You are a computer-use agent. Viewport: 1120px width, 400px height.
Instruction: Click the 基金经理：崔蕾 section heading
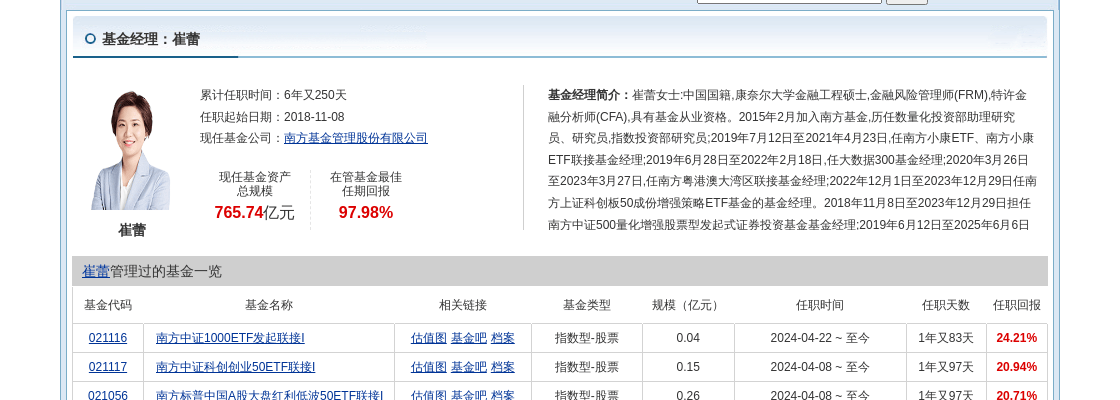click(151, 39)
